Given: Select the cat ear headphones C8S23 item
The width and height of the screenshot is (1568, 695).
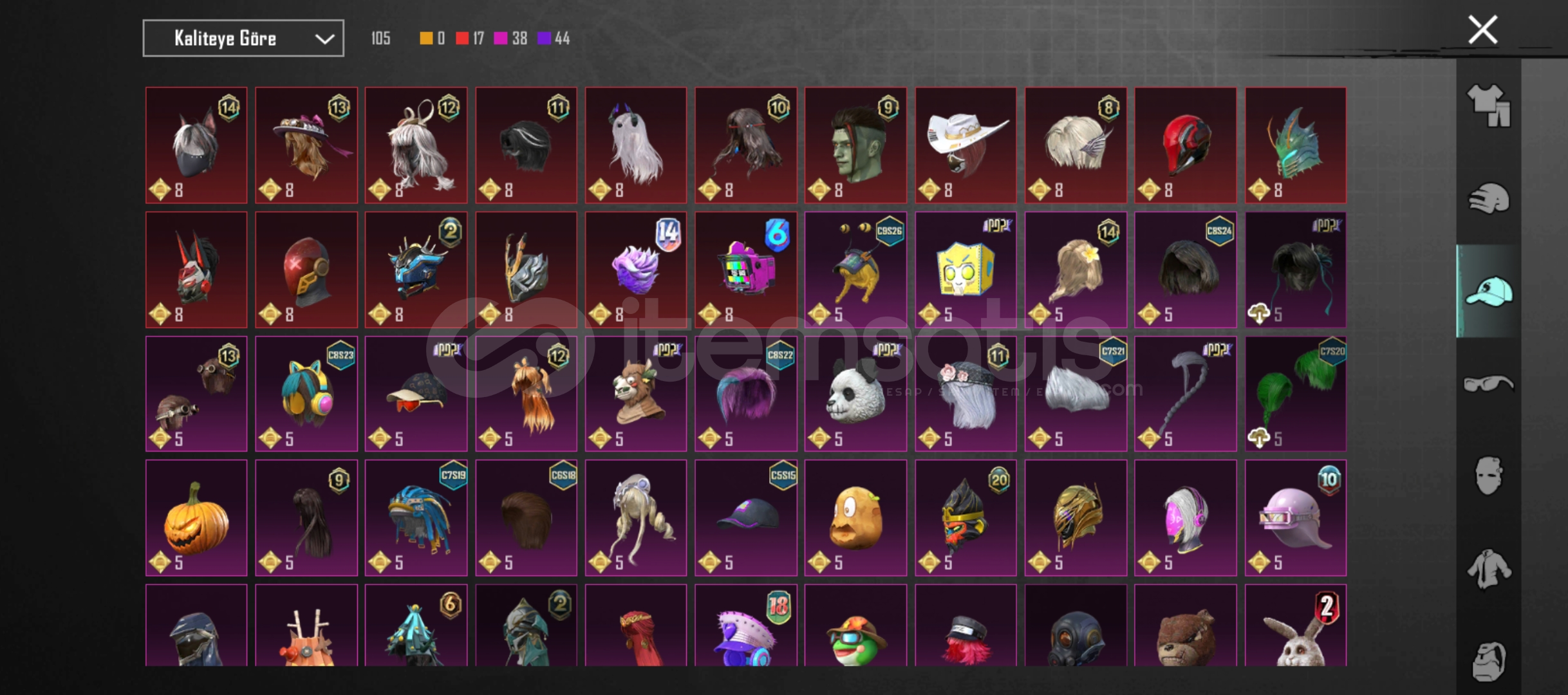Looking at the screenshot, I should coord(306,394).
